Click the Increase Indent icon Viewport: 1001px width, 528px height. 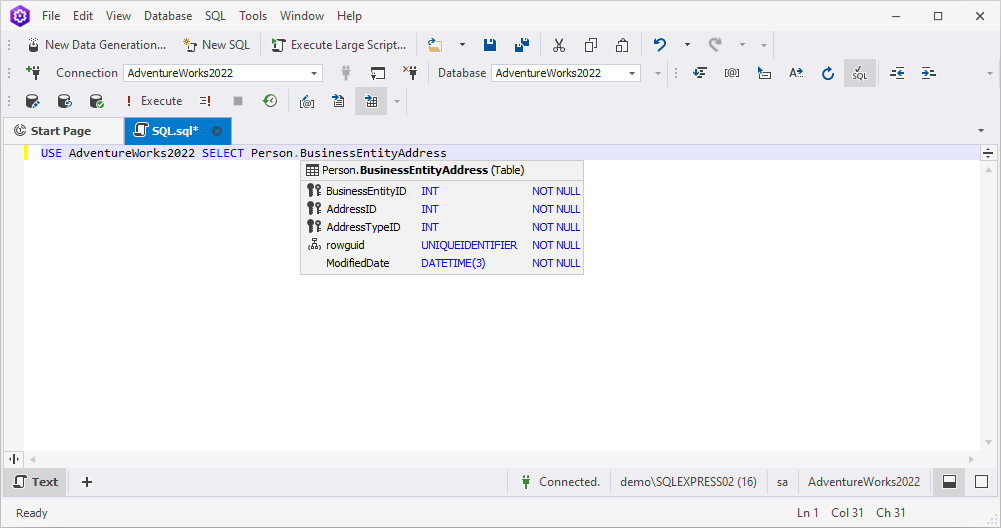pyautogui.click(x=929, y=73)
